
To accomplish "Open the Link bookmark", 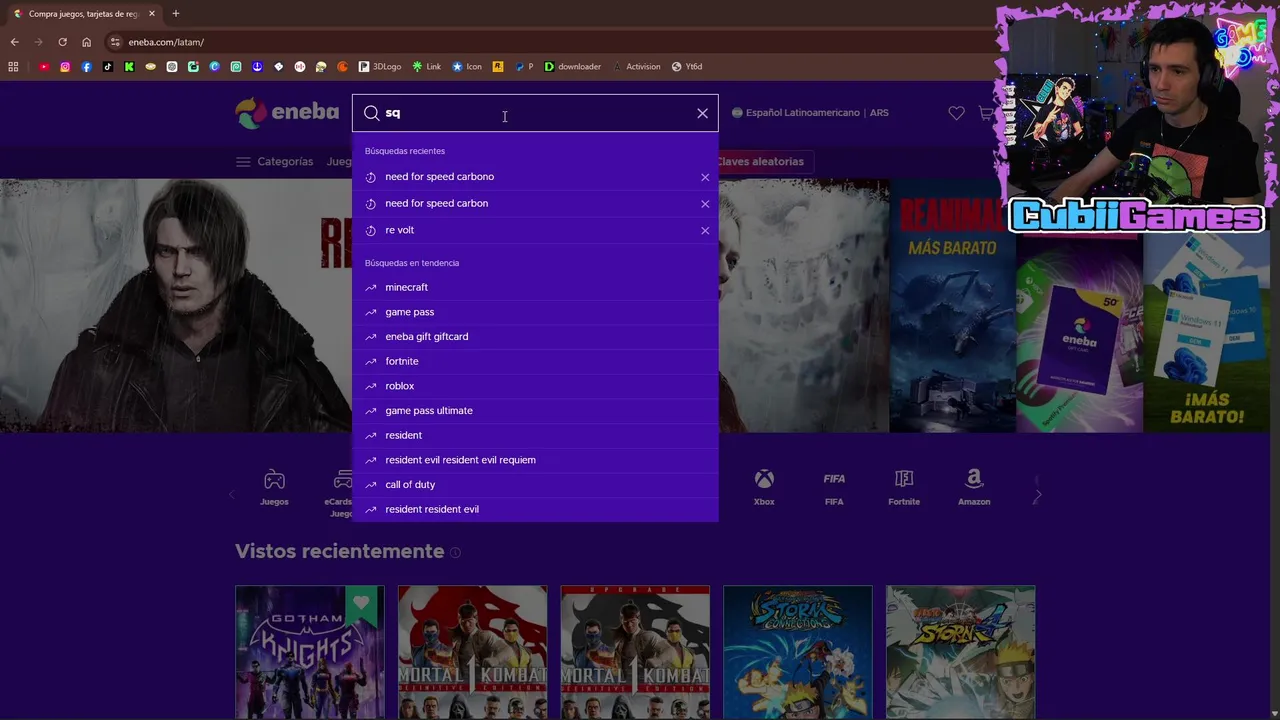I will pyautogui.click(x=426, y=67).
